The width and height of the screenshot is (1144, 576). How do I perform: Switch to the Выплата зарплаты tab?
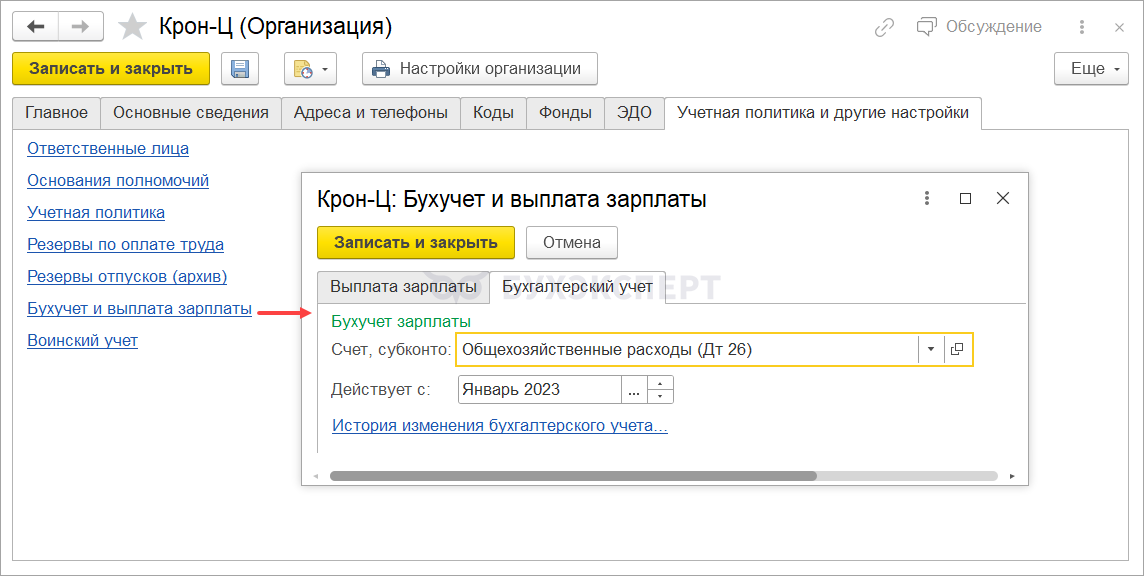tap(403, 287)
